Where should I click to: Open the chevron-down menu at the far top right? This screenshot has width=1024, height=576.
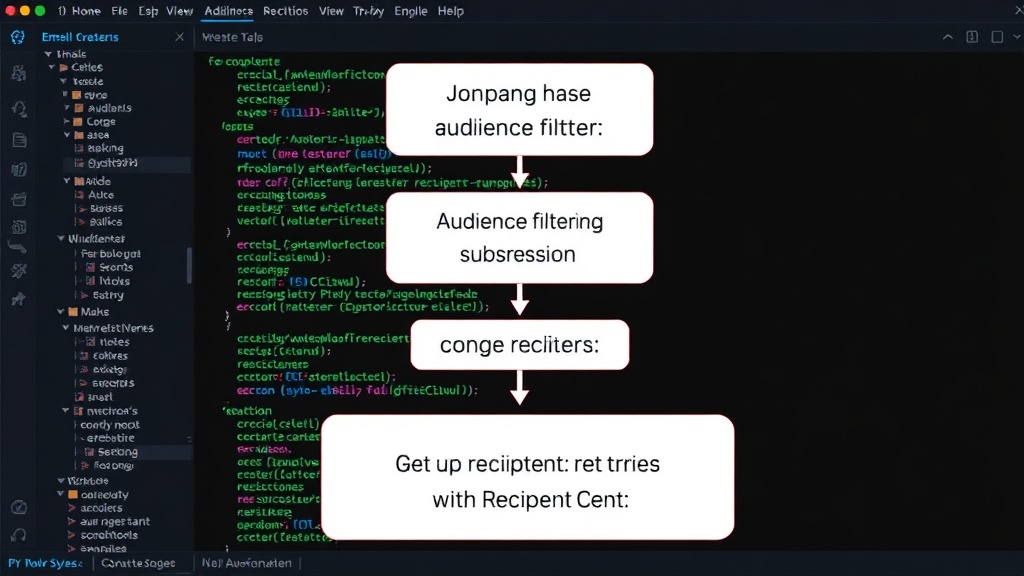[1017, 37]
